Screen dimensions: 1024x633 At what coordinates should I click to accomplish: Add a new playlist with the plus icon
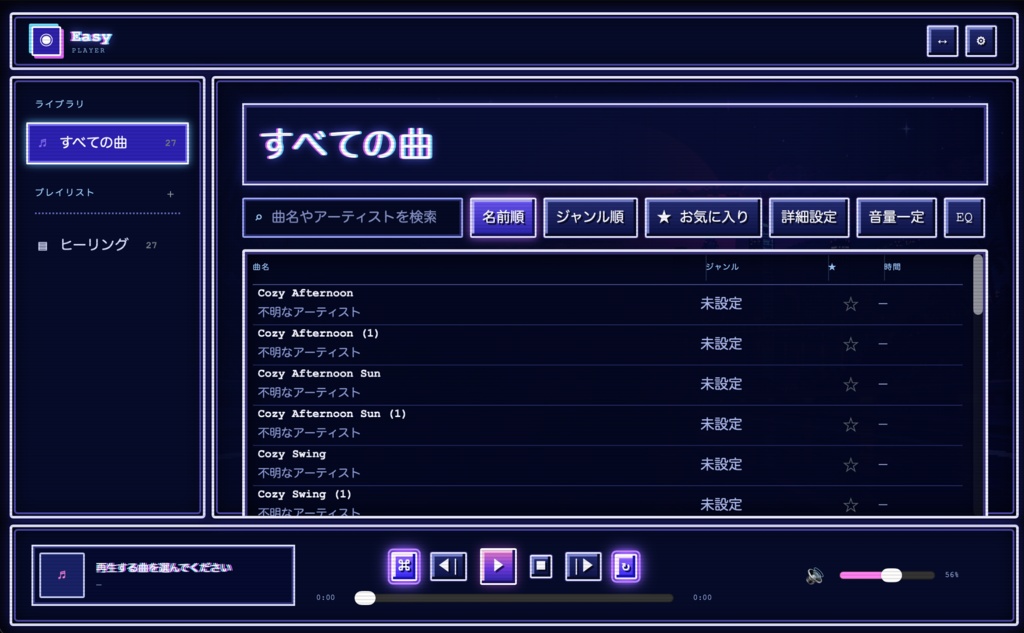click(170, 194)
